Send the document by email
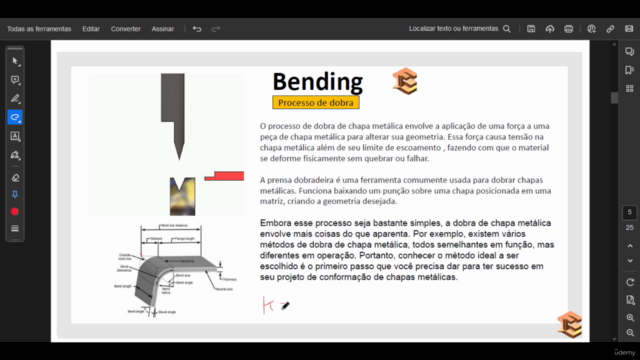This screenshot has width=640, height=360. click(x=629, y=29)
